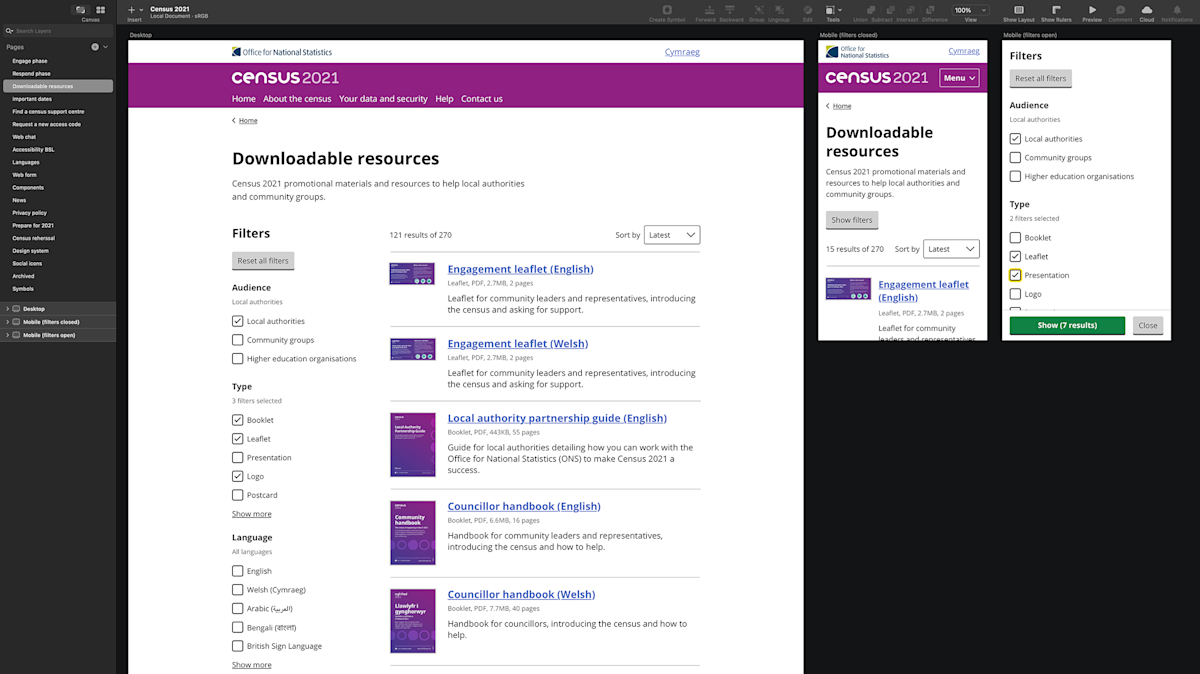Viewport: 1200px width, 674px height.
Task: Check Community groups in mobile filters open artboard
Action: click(x=1015, y=158)
